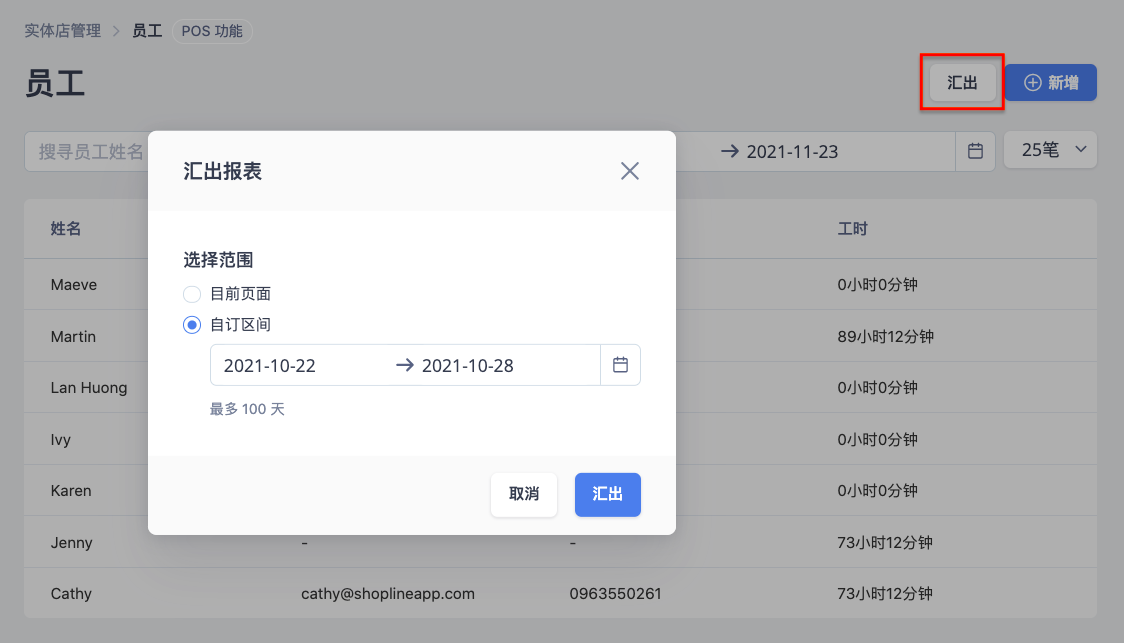Screen dimensions: 1124x643
Task: Select the Ivy employee row
Action: pyautogui.click(x=561, y=439)
